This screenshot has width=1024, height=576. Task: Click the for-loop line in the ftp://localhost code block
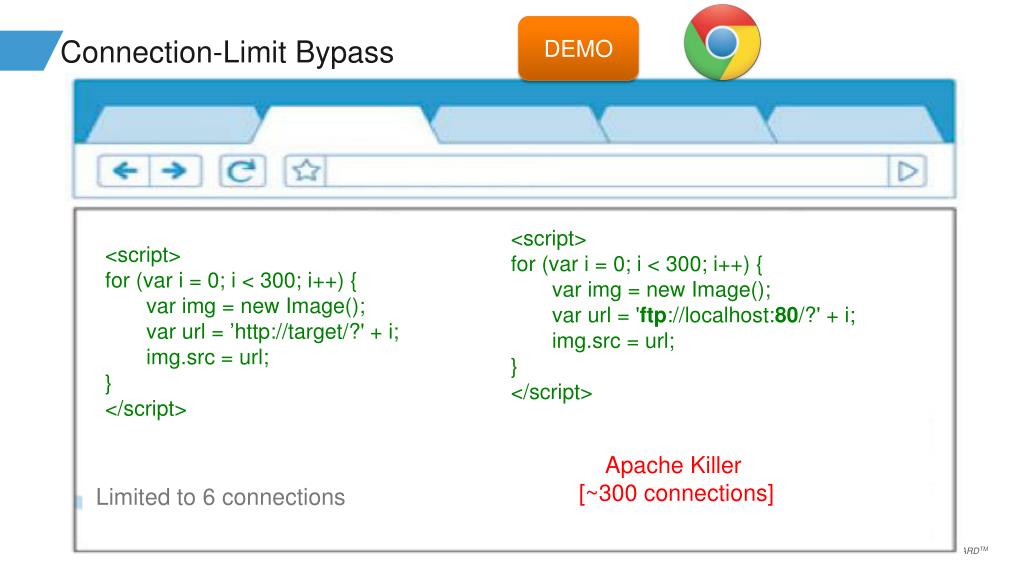(x=636, y=264)
